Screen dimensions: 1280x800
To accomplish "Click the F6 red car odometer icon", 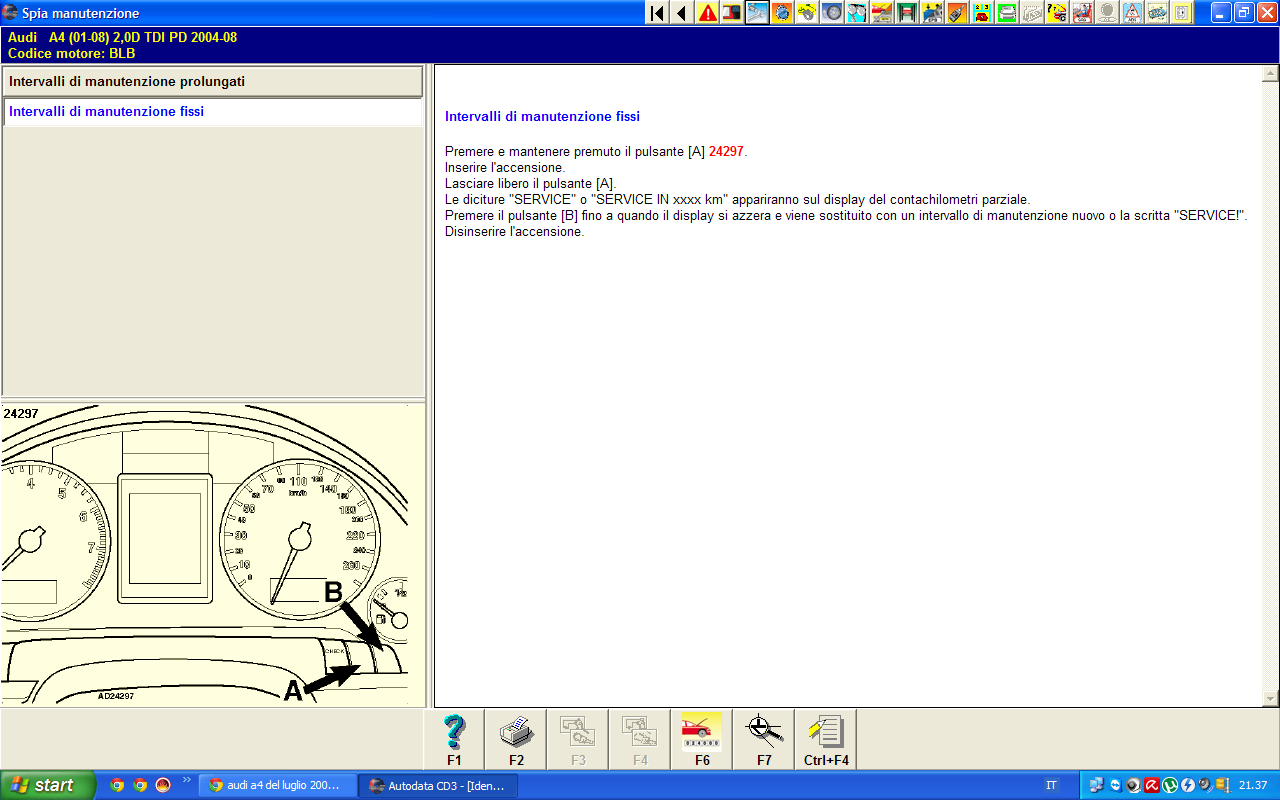I will coord(702,740).
